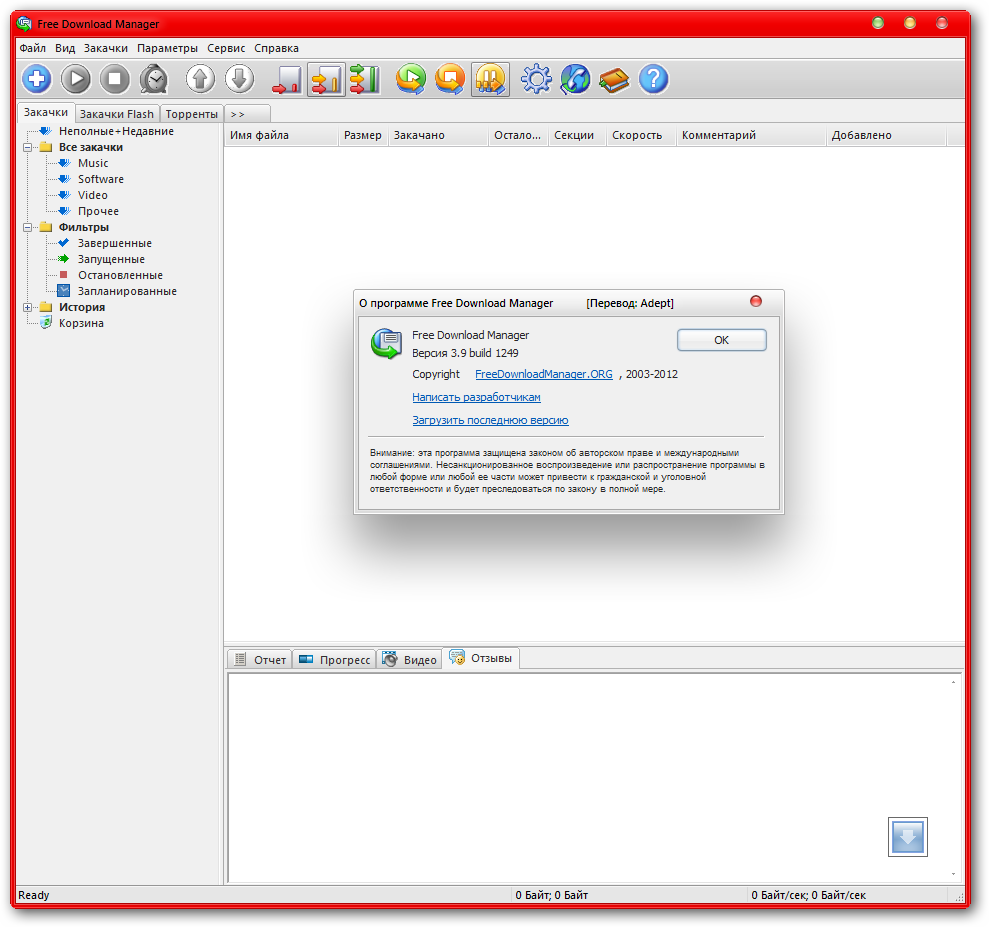Viewport: 989px width, 927px height.
Task: Open the help books icon
Action: (x=614, y=79)
